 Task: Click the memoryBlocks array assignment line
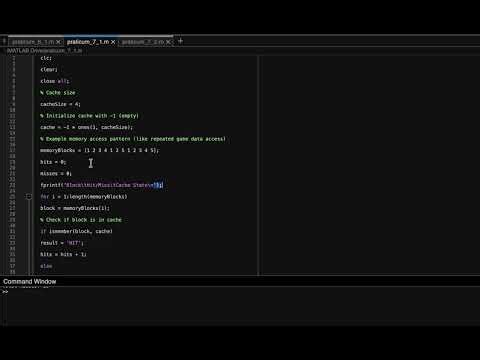[100, 150]
